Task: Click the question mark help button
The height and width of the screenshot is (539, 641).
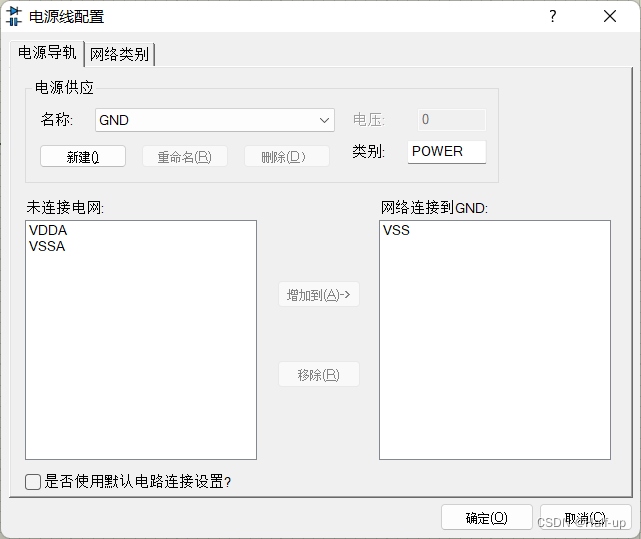Action: [x=553, y=16]
